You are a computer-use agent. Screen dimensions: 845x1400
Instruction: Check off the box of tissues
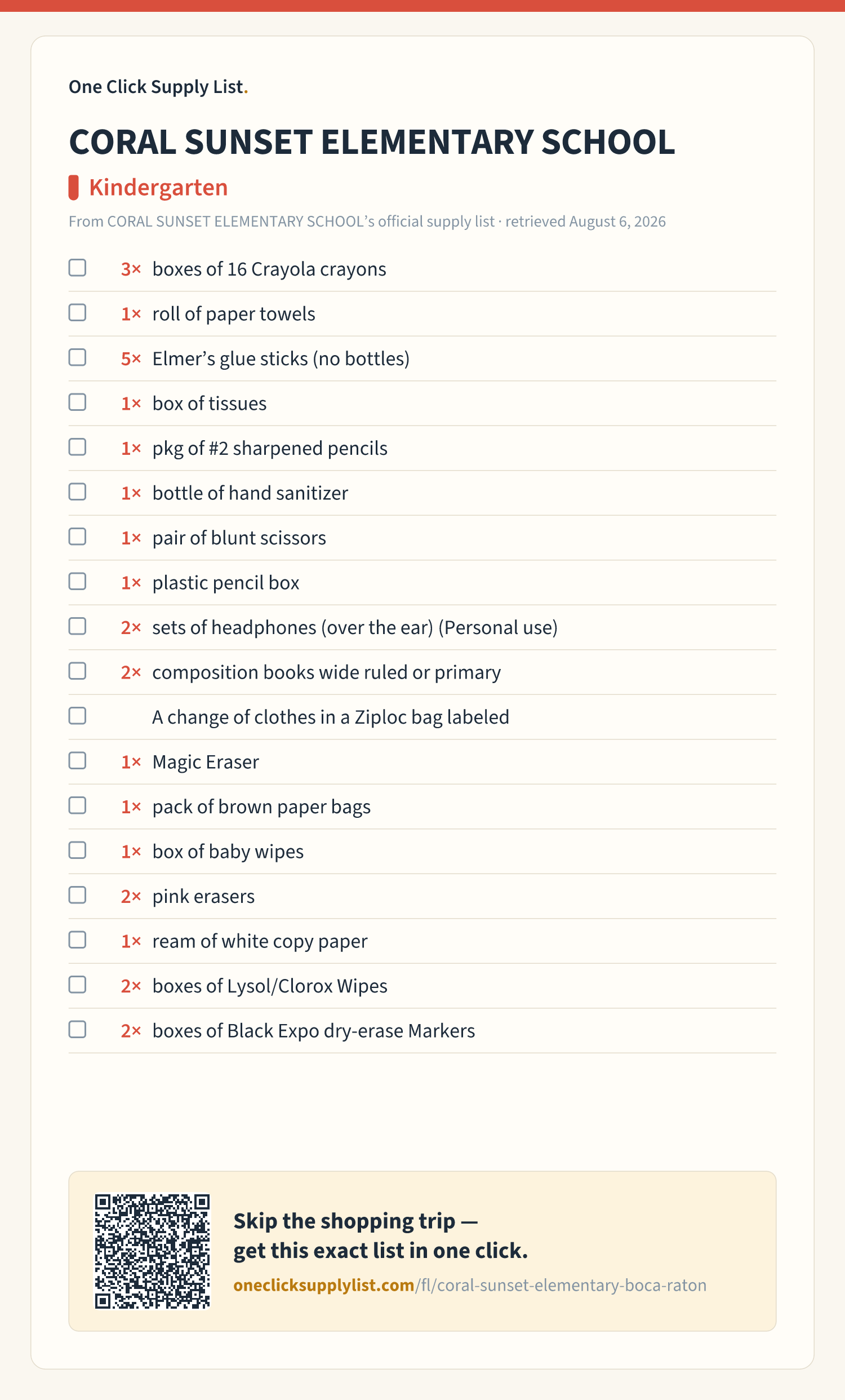pyautogui.click(x=77, y=402)
